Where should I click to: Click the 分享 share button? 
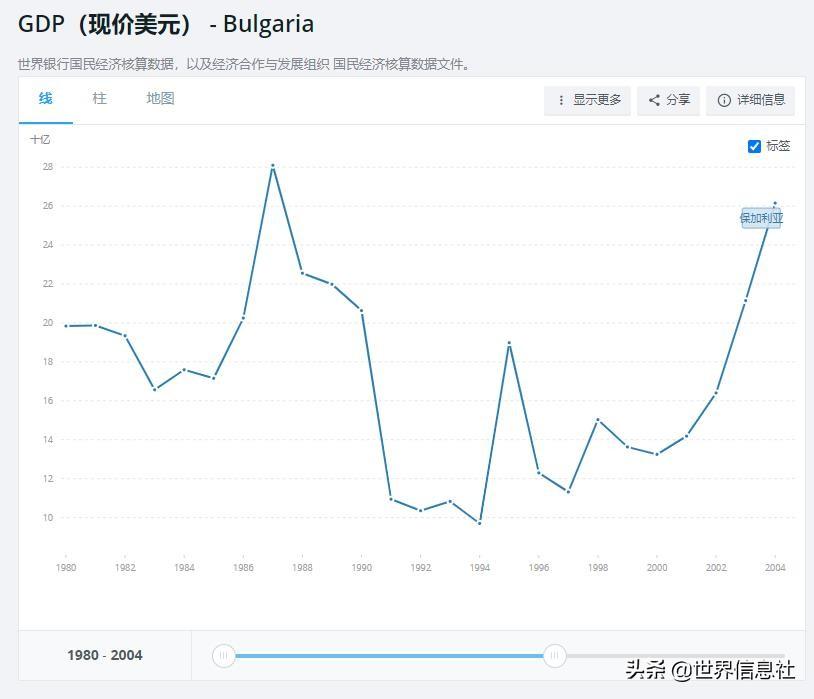668,100
